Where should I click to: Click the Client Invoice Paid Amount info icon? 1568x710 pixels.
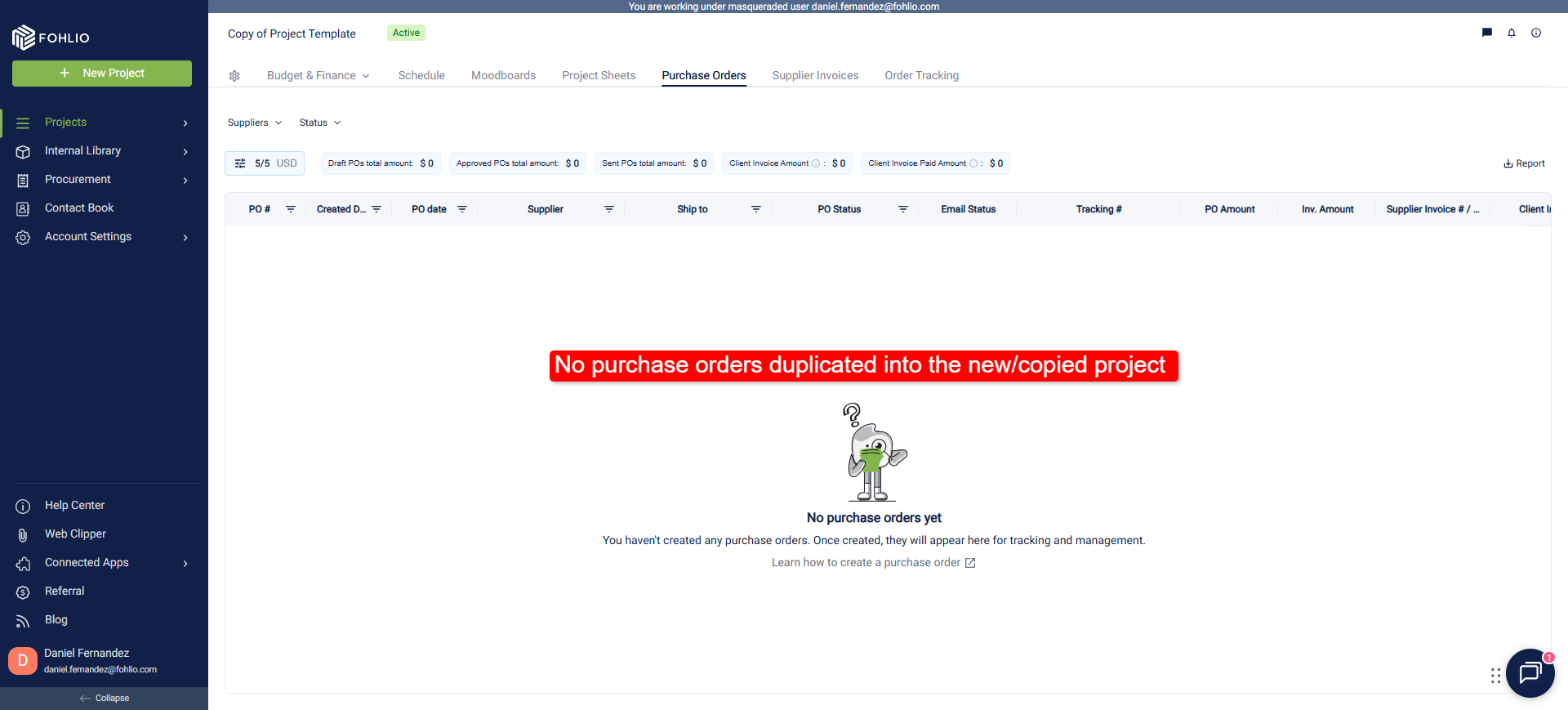coord(973,163)
